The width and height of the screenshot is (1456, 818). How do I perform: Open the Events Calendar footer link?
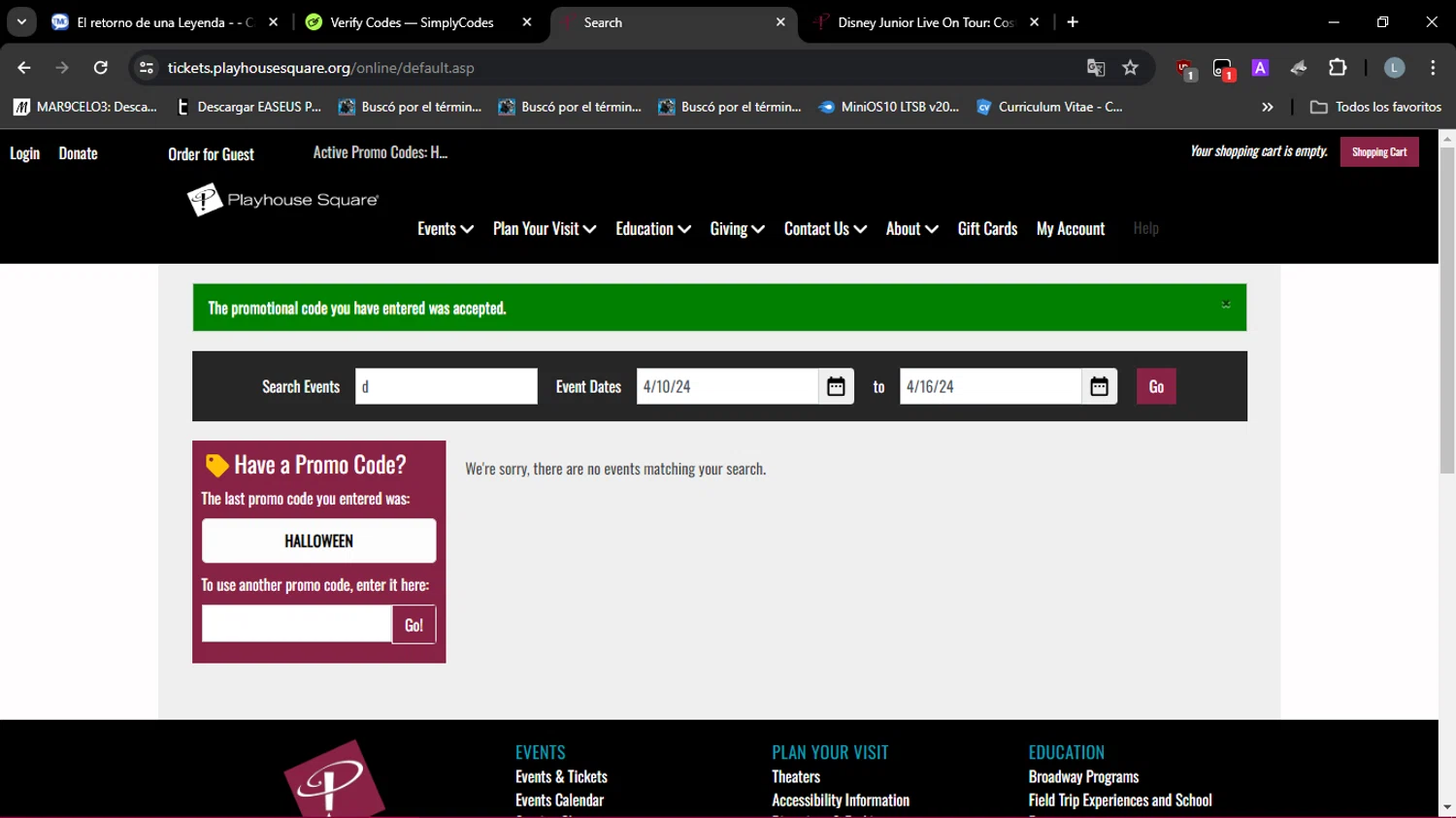coord(559,801)
